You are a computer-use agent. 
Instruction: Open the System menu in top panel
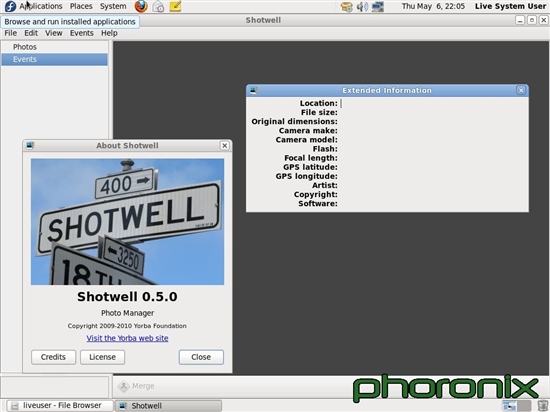coord(113,6)
